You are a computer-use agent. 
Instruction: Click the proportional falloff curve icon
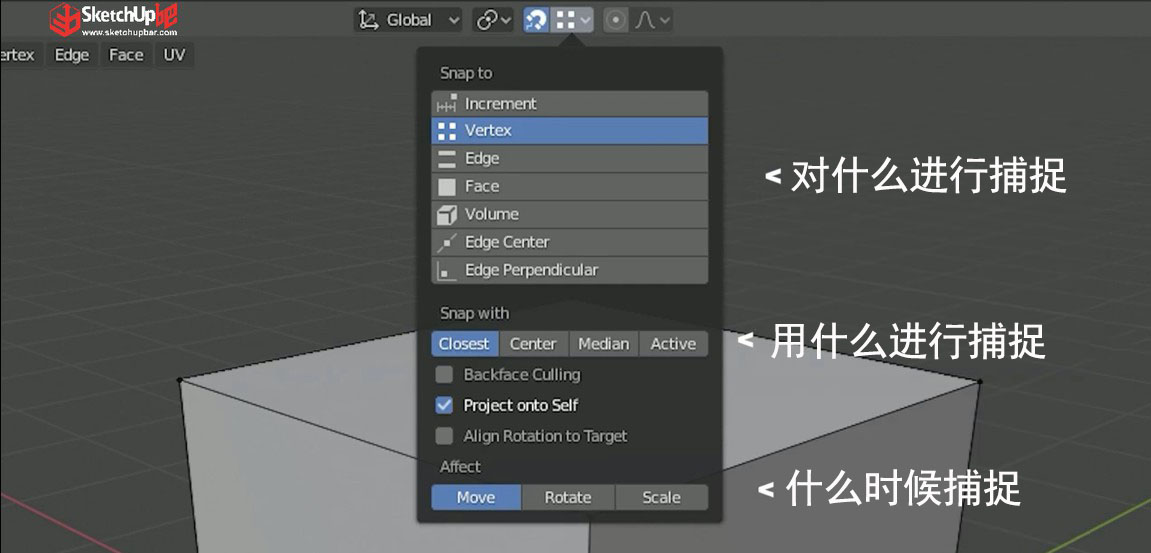click(x=645, y=20)
